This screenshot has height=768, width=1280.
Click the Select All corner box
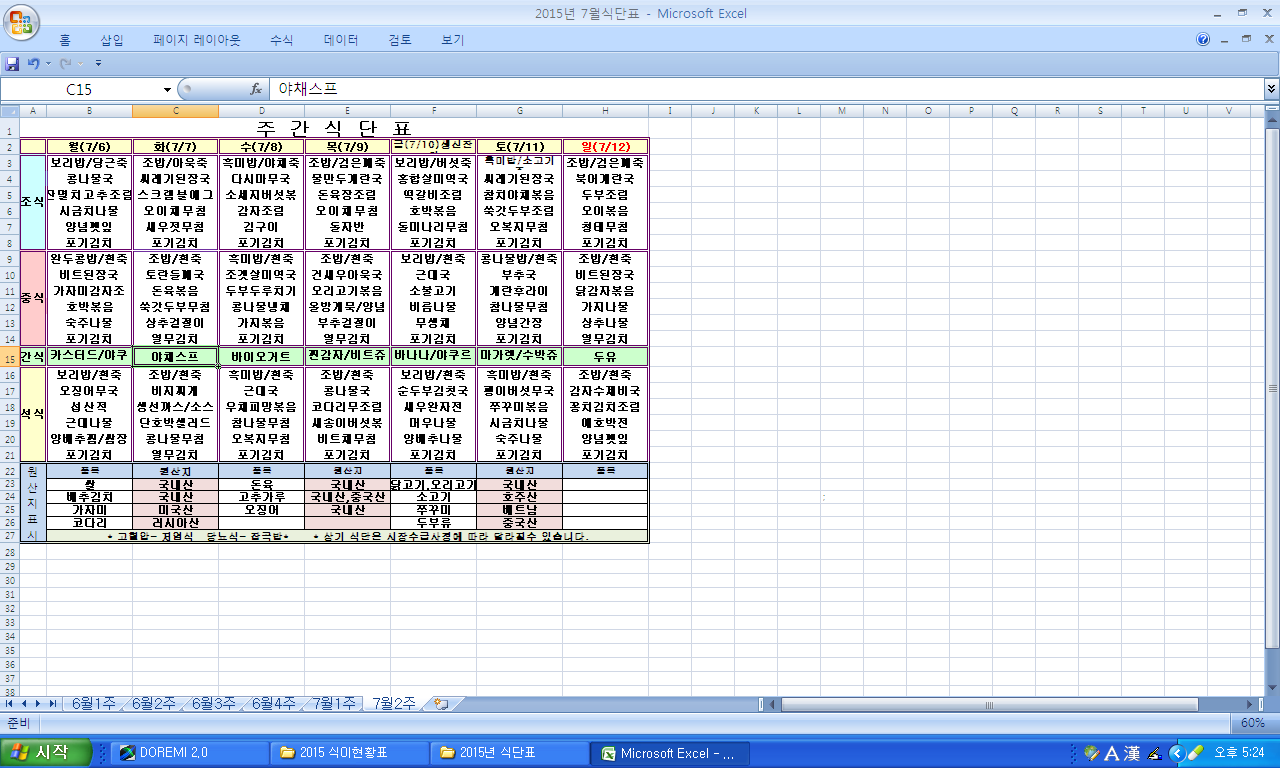(x=9, y=110)
